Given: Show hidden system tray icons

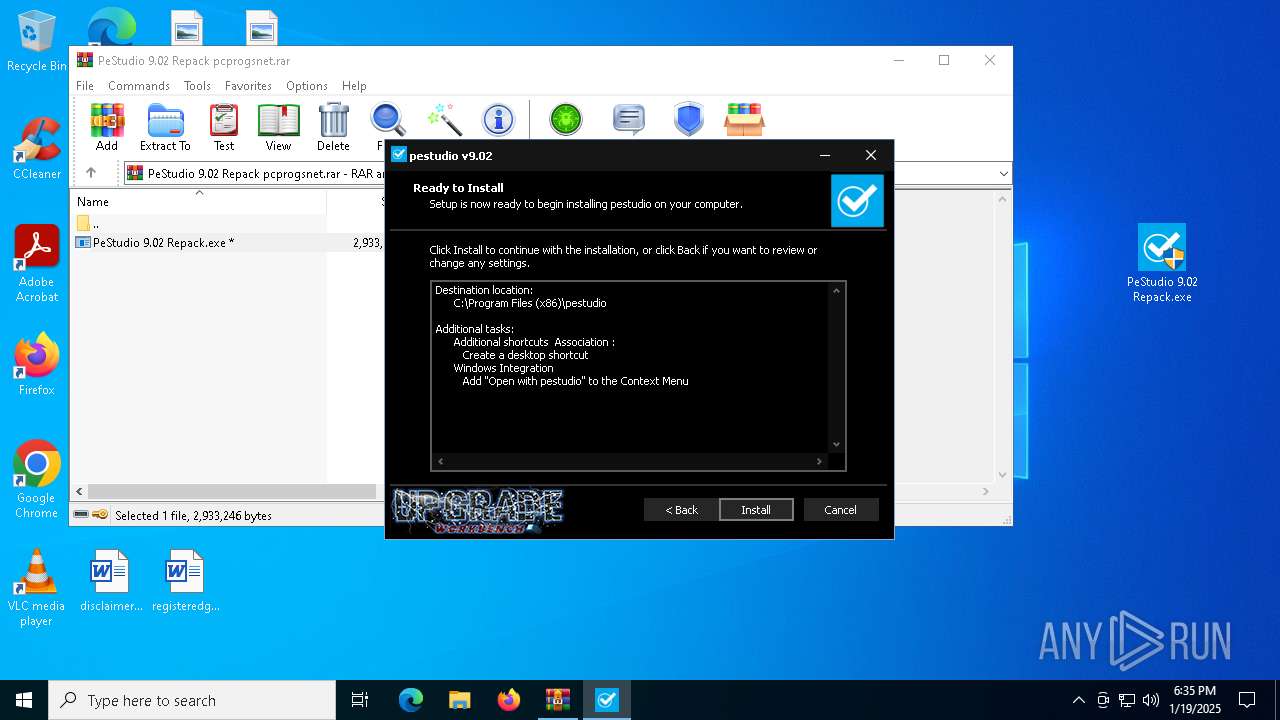Looking at the screenshot, I should [1078, 700].
